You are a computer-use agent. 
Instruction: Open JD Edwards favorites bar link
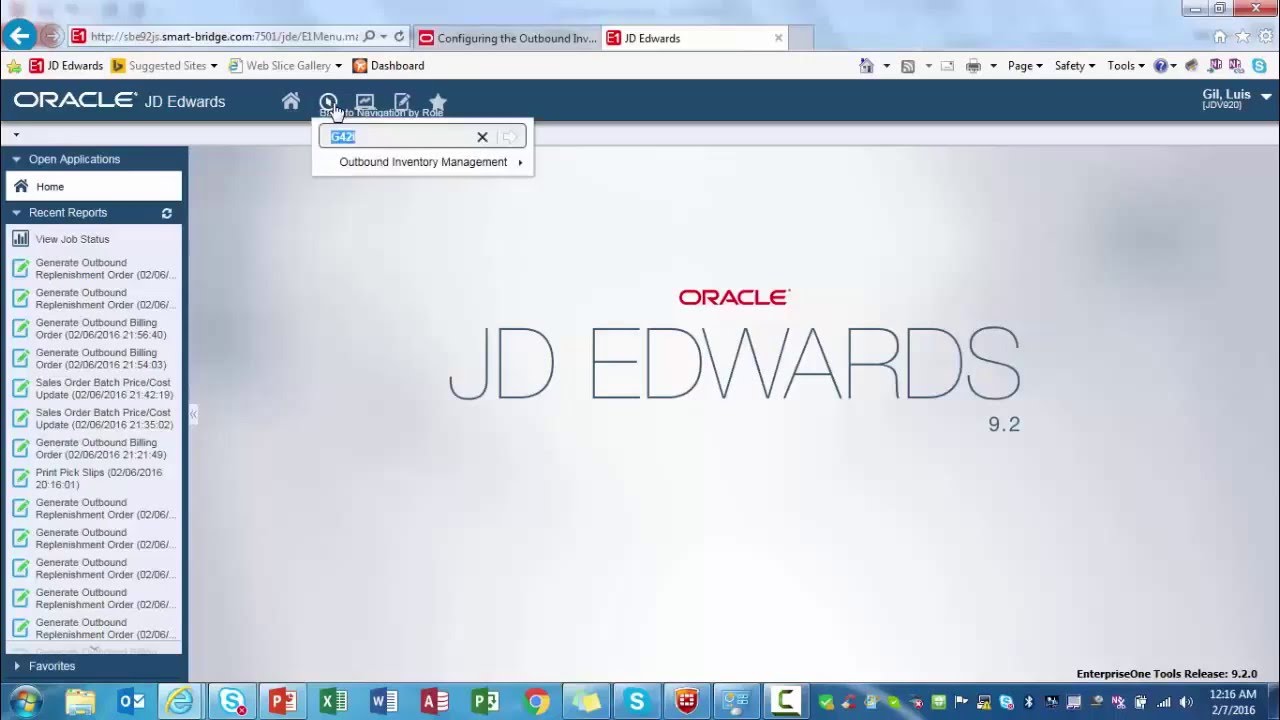[x=66, y=66]
